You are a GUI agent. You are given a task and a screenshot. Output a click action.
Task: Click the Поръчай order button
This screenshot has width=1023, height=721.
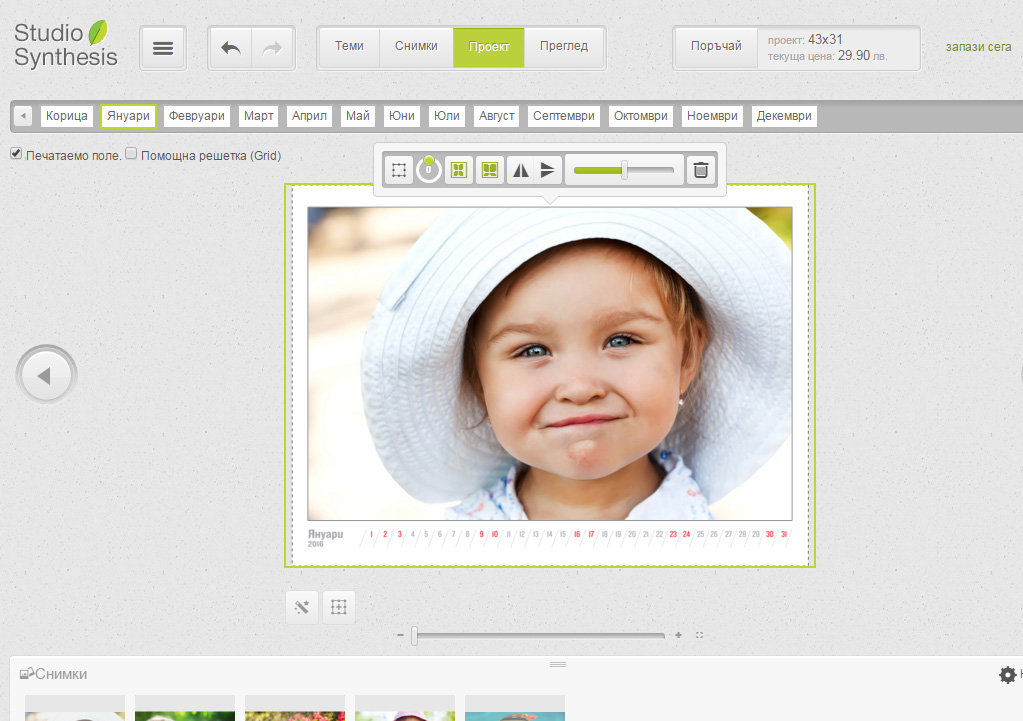pyautogui.click(x=716, y=46)
